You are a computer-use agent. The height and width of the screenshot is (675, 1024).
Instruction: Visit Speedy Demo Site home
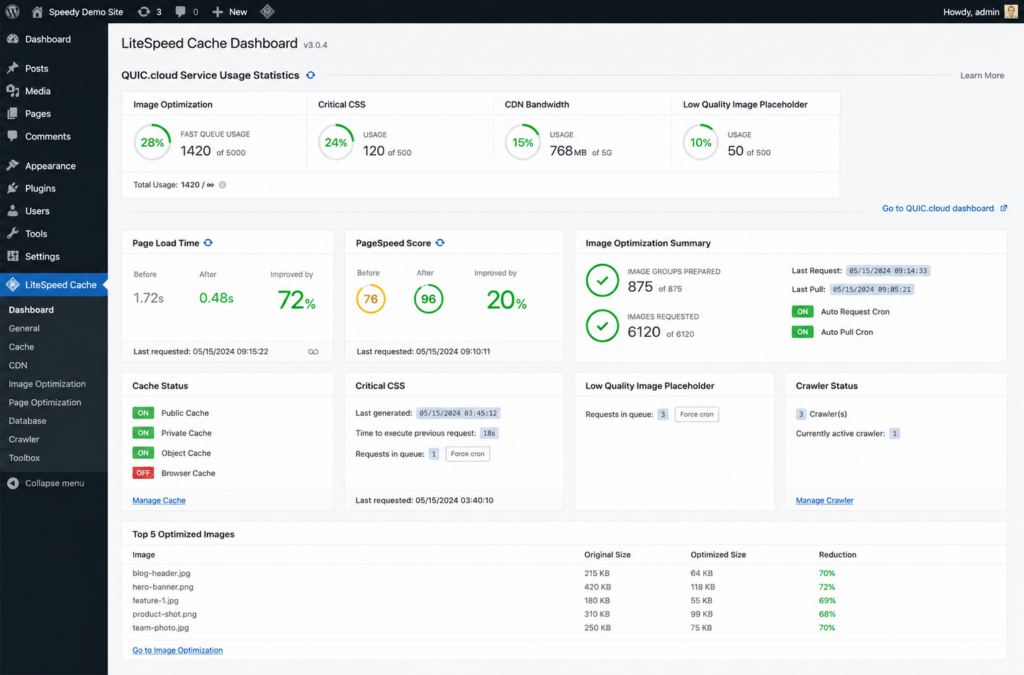[77, 12]
